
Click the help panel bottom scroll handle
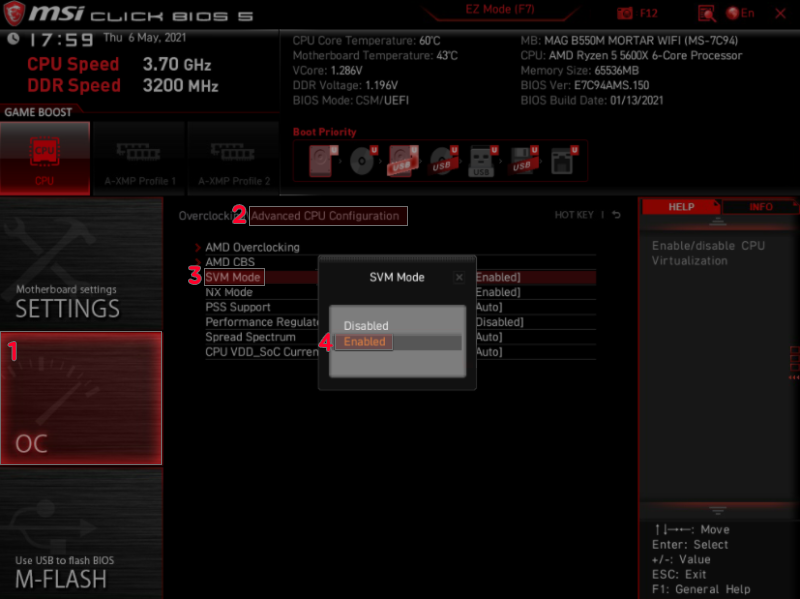[717, 510]
